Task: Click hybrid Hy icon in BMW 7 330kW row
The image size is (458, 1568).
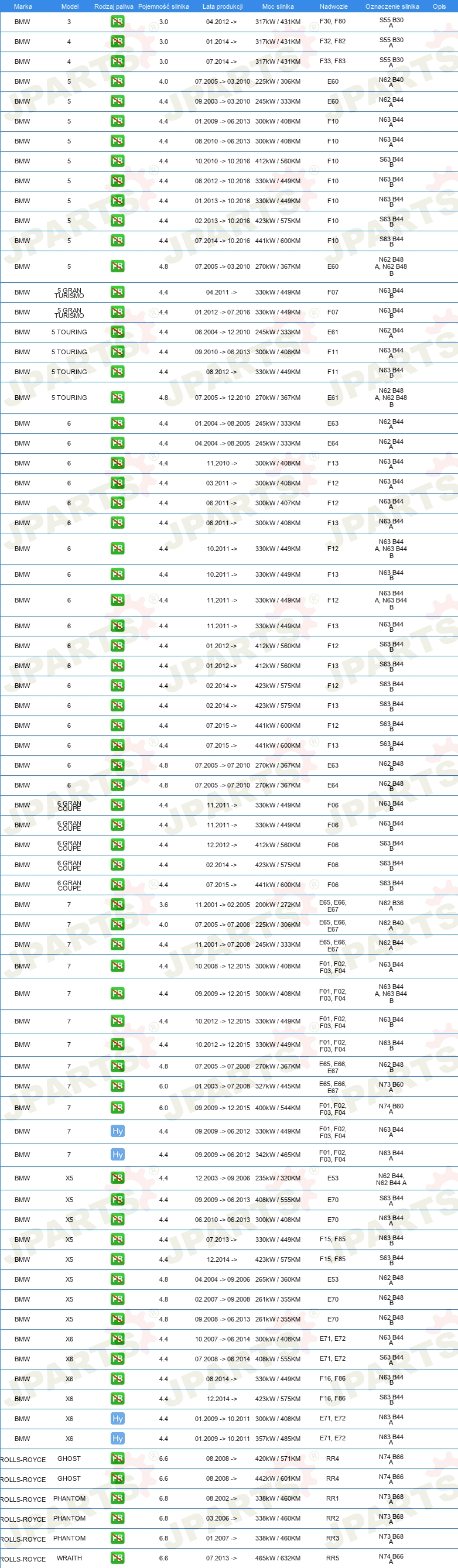Action: pos(118,1132)
